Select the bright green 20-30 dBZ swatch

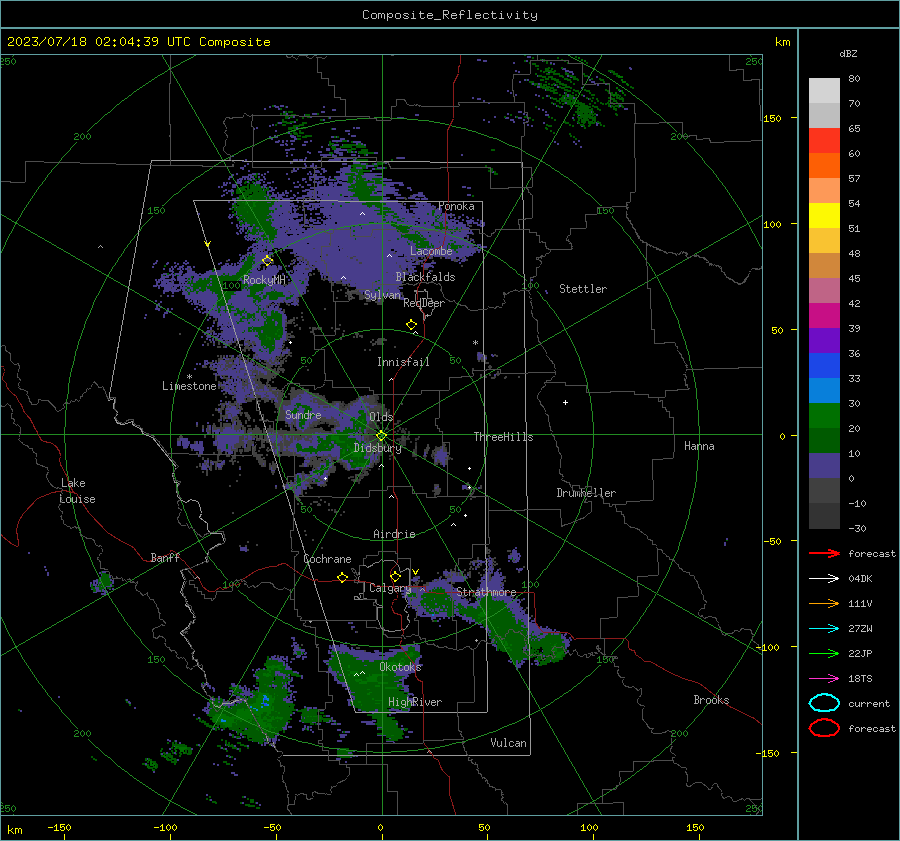click(824, 415)
